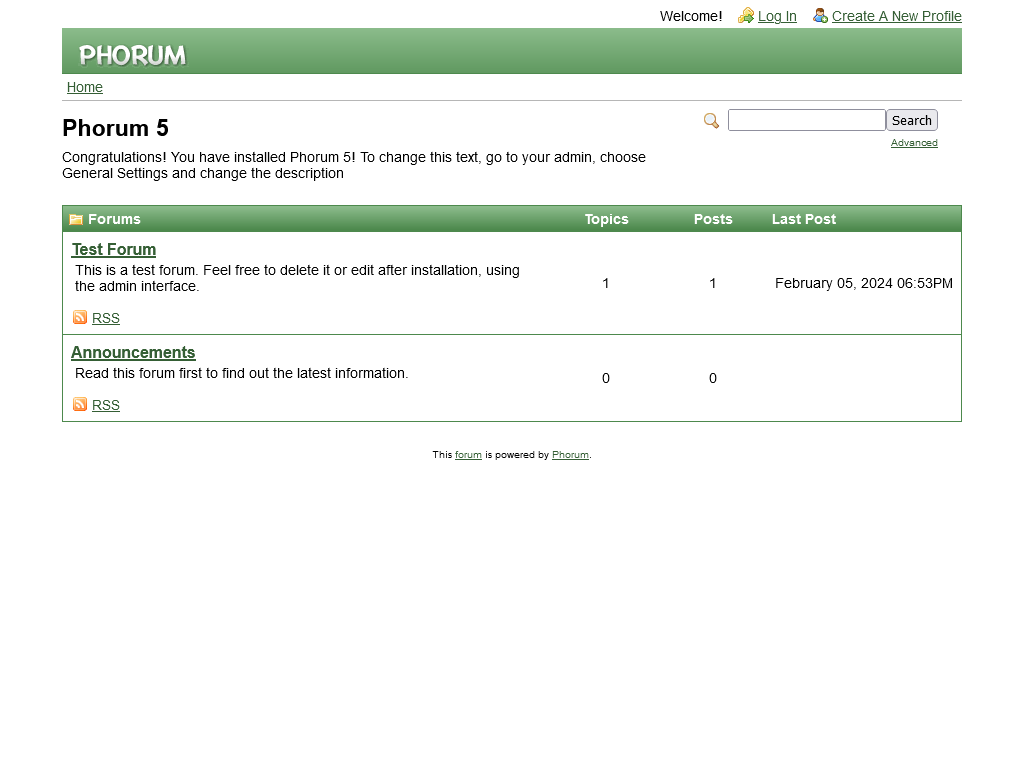
Task: Click the Test Forum topics count '1'
Action: 606,283
